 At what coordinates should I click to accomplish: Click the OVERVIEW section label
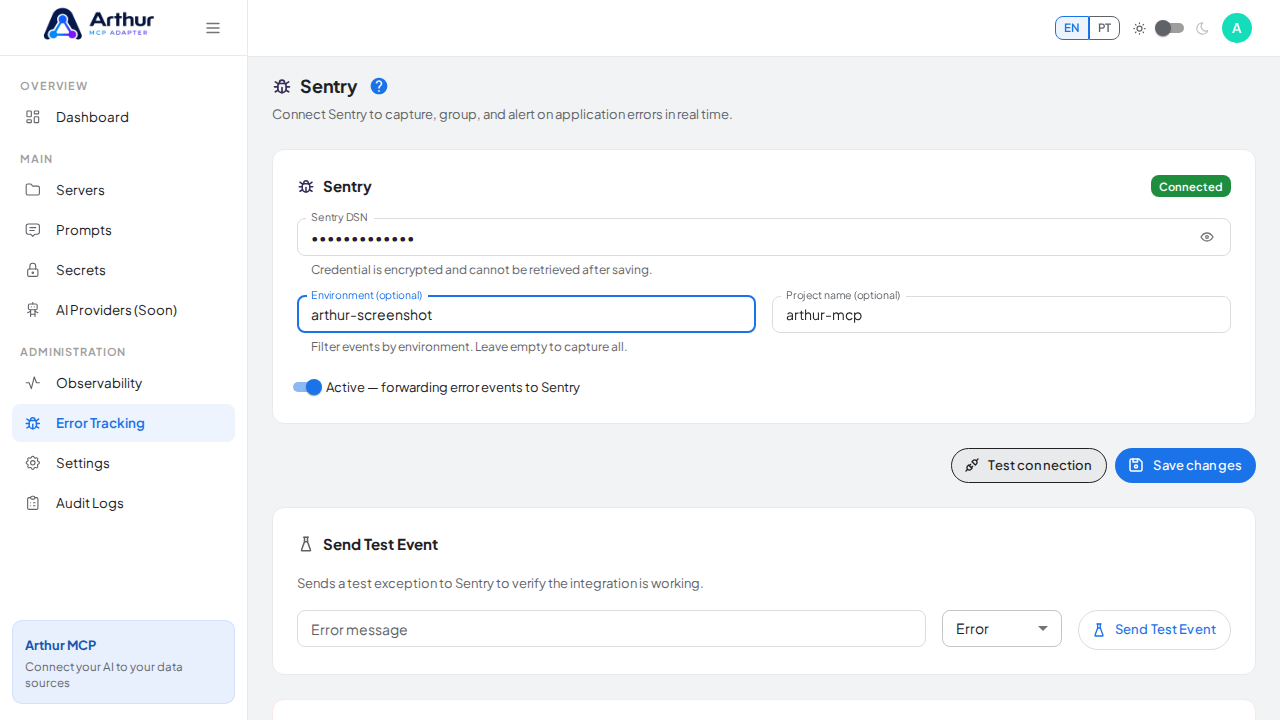[x=54, y=86]
